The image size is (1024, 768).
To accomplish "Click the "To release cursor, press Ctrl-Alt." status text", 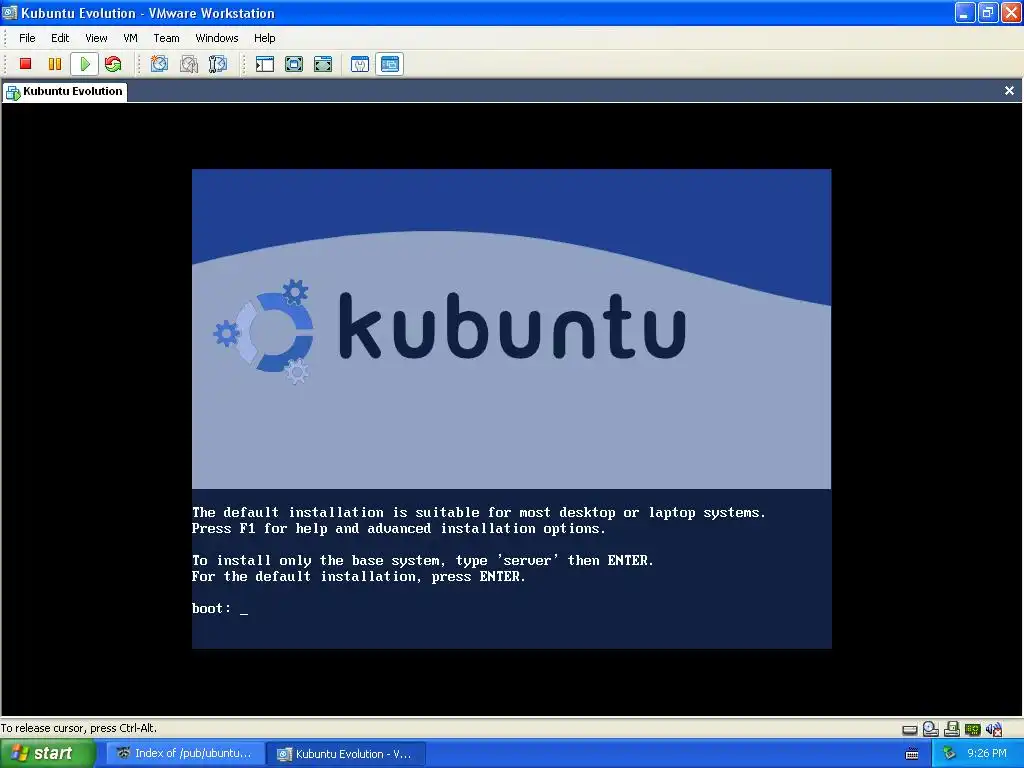I will click(x=78, y=728).
